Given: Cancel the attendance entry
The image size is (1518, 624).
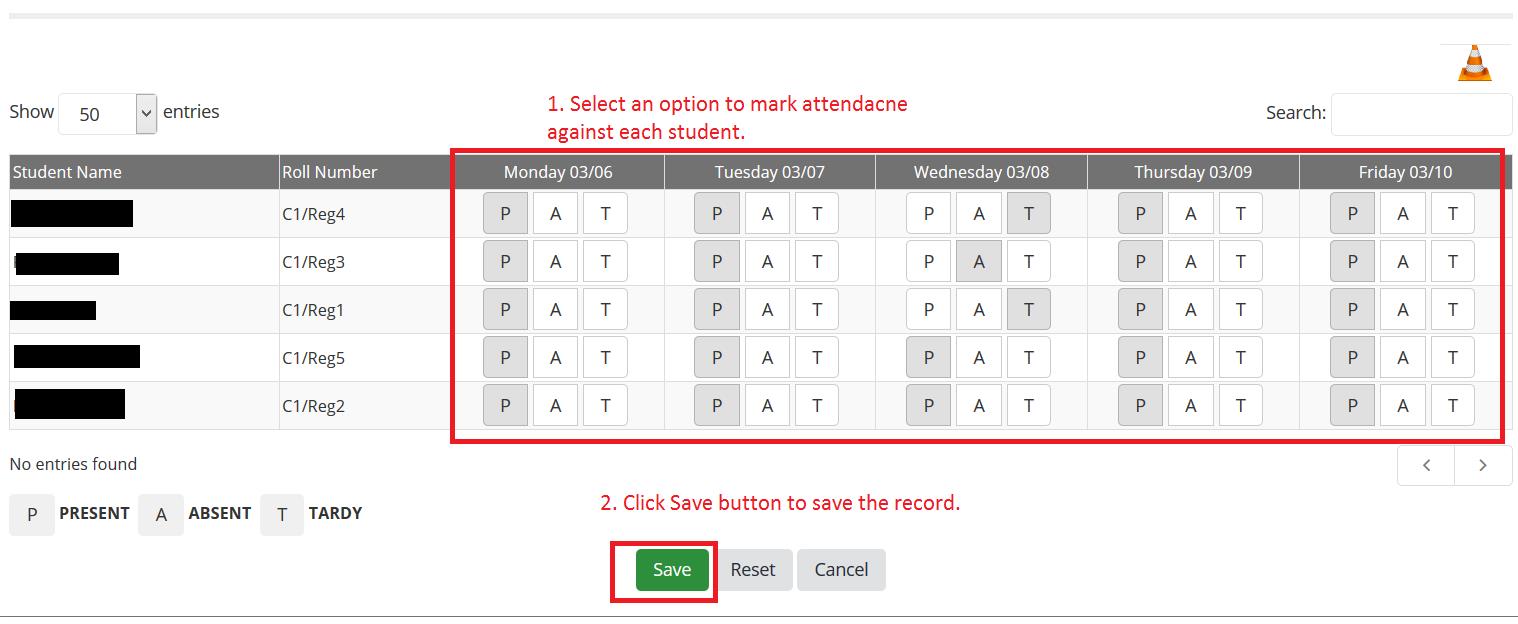Looking at the screenshot, I should [841, 570].
